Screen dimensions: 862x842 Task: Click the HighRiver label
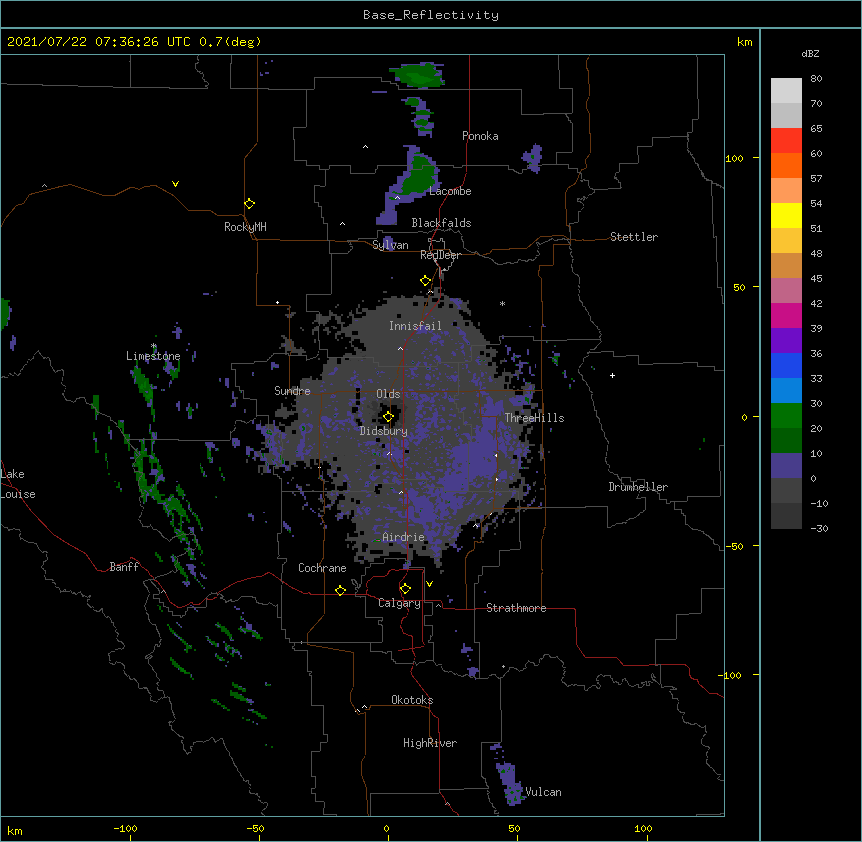click(430, 743)
